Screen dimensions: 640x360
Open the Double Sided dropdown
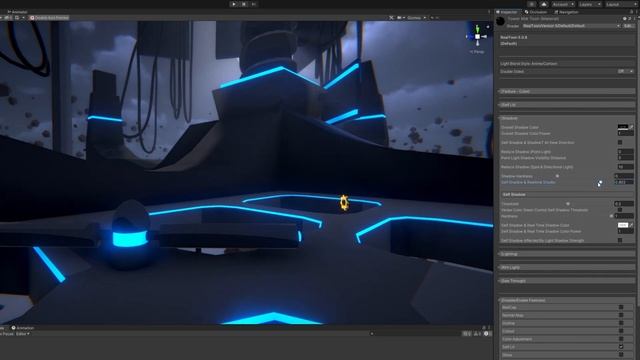[625, 71]
